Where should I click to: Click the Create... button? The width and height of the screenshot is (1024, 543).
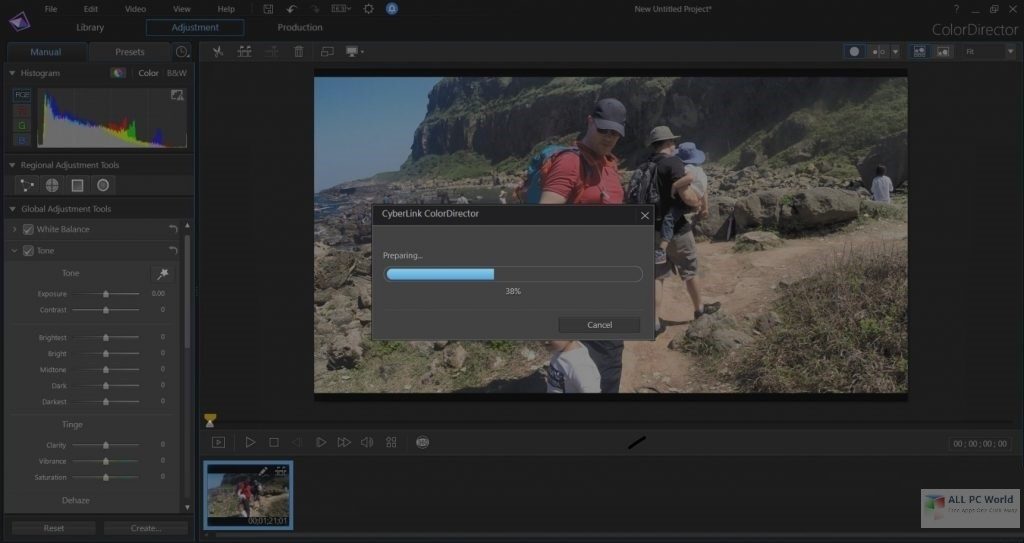click(146, 528)
